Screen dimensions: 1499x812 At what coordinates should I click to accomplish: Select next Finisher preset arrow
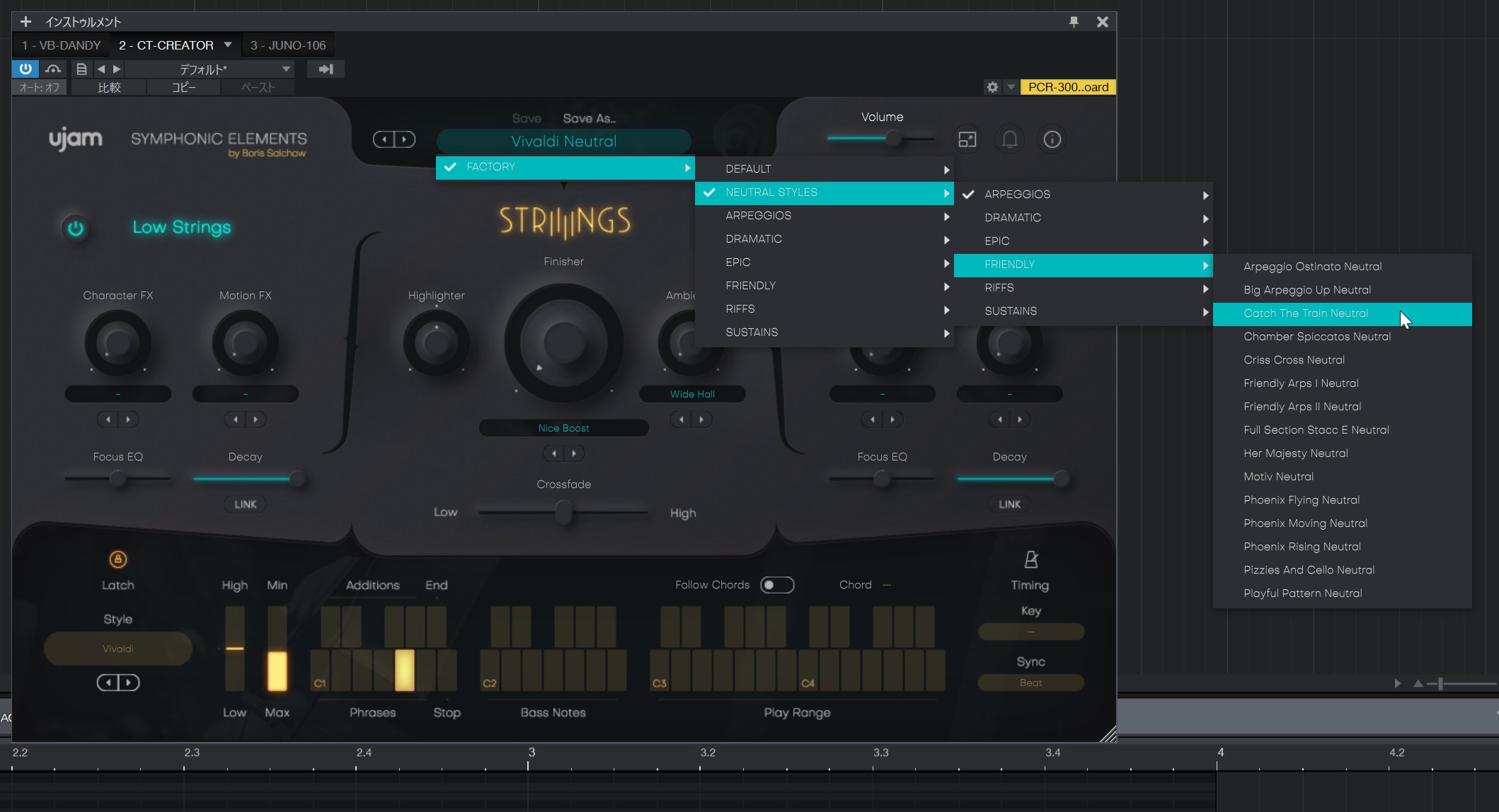tap(574, 453)
